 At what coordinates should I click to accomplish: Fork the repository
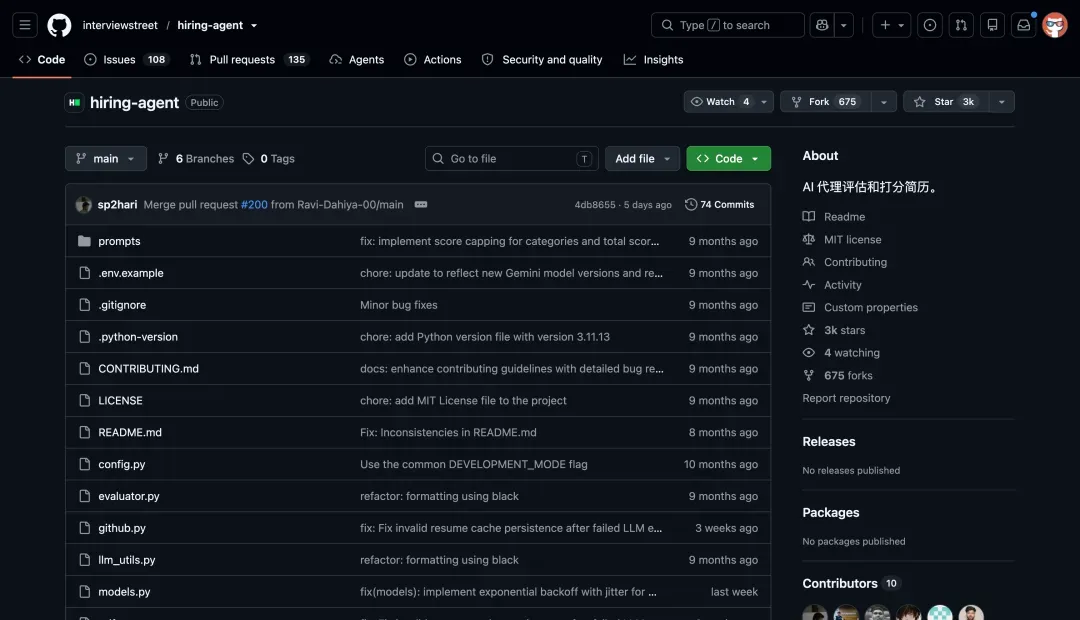pos(825,102)
